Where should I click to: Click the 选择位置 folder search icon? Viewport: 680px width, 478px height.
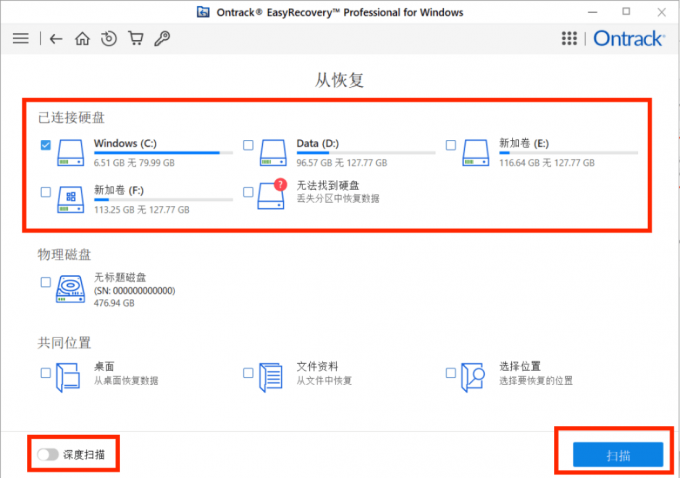pos(473,377)
